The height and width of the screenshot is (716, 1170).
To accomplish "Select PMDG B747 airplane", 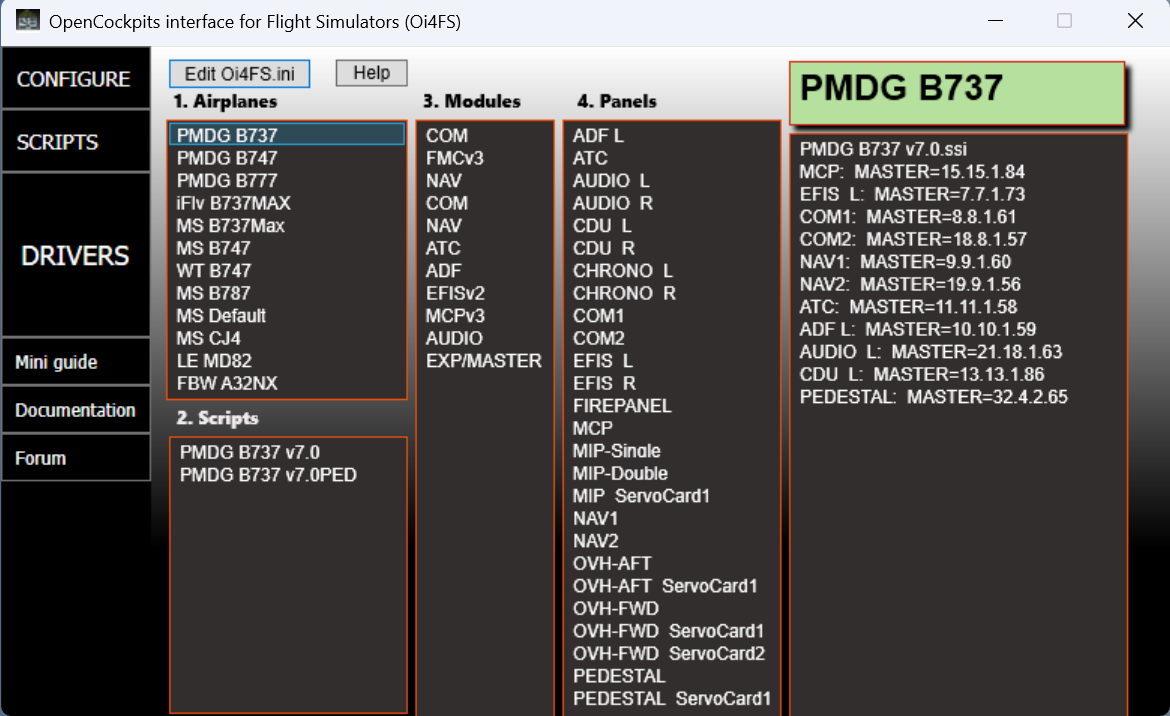I will pyautogui.click(x=227, y=158).
